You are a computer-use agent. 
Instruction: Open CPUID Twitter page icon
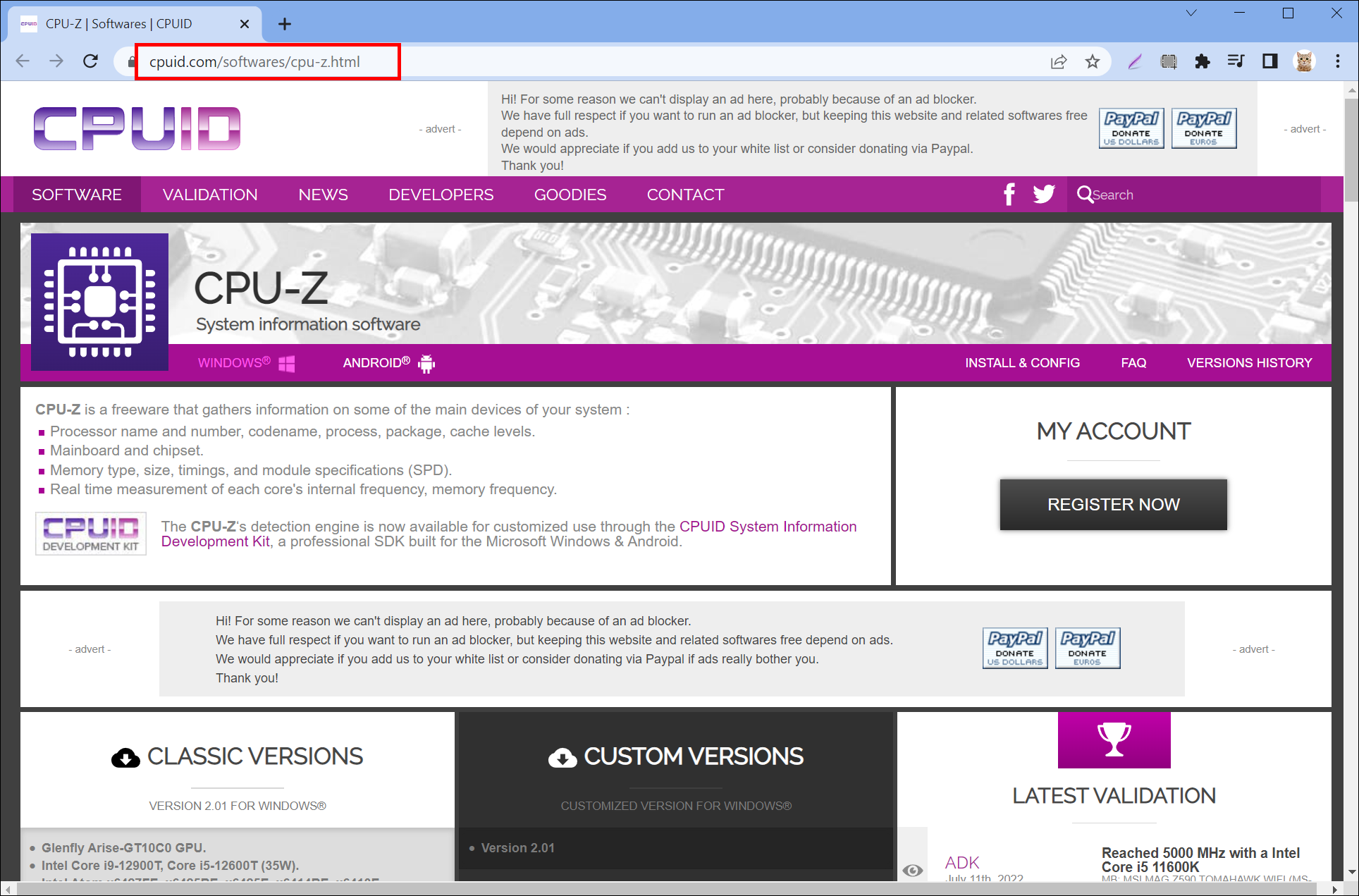coord(1044,195)
